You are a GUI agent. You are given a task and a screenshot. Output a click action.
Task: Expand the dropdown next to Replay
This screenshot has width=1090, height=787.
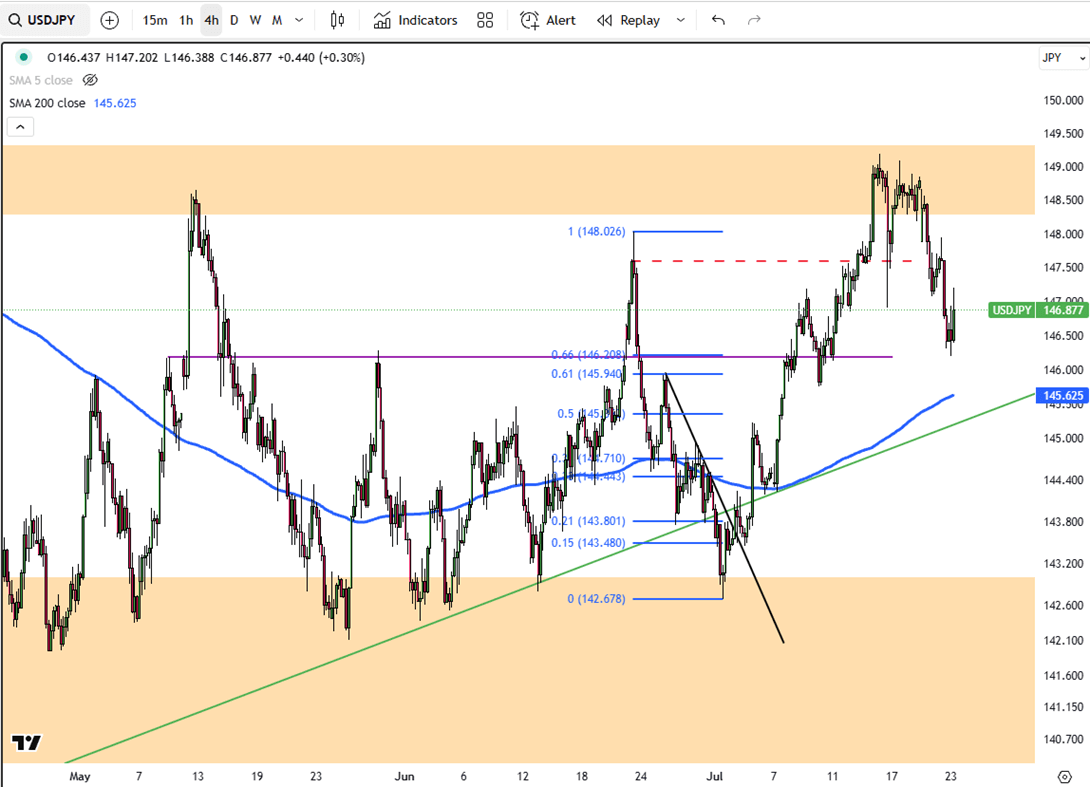pos(681,20)
